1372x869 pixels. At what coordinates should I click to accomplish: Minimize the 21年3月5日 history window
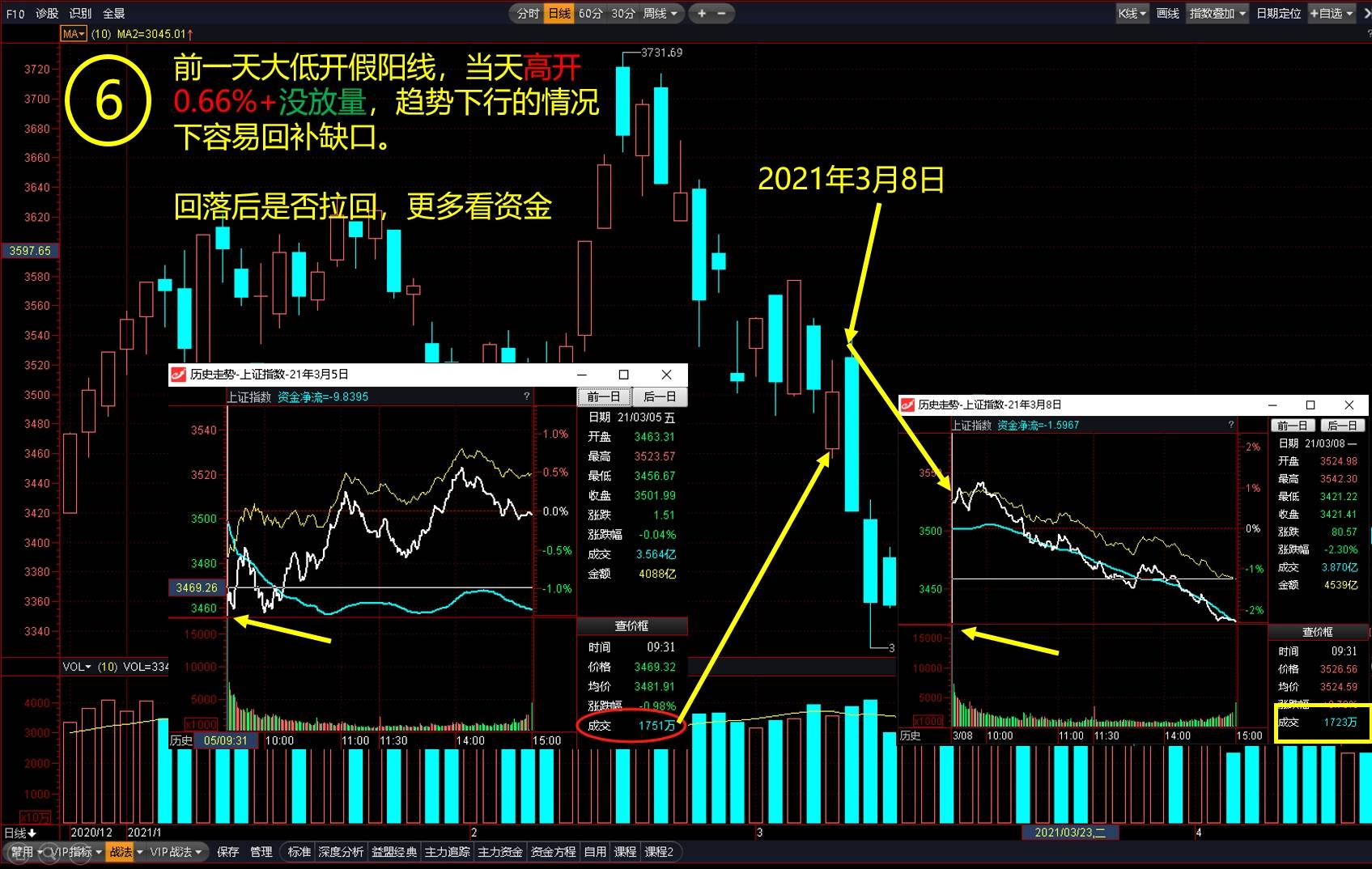point(582,374)
